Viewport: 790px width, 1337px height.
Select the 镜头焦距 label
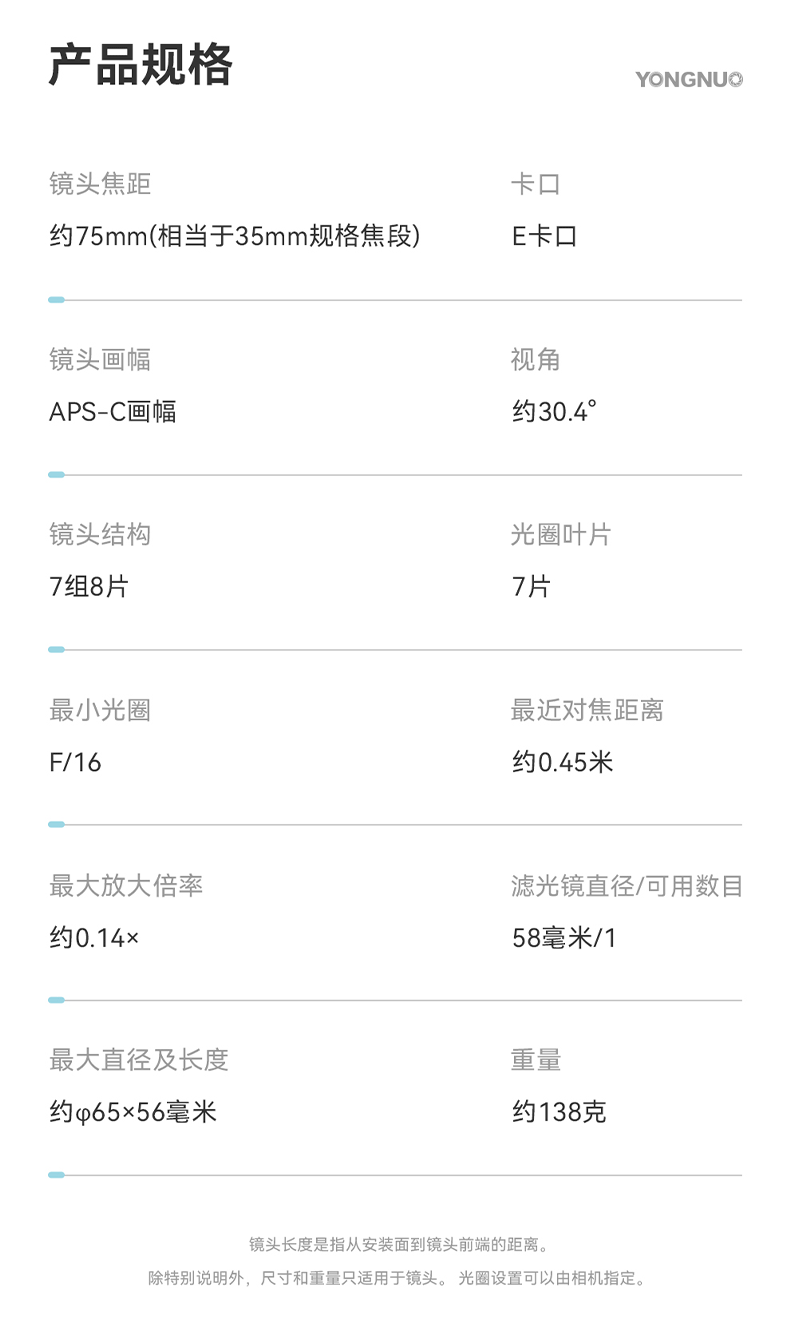coord(100,184)
